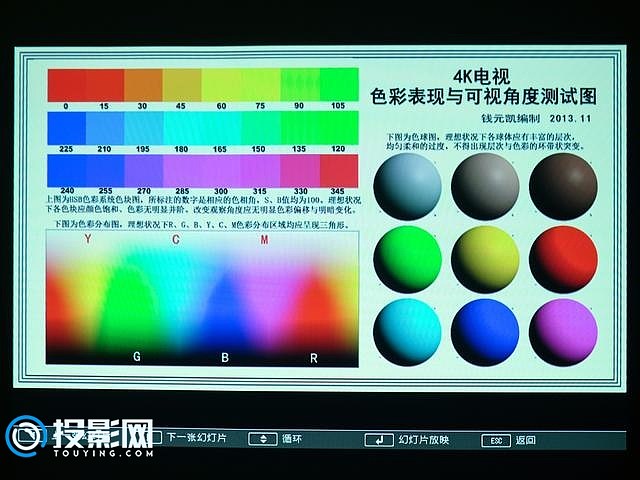
Task: Click the number label 195
Action: (142, 149)
